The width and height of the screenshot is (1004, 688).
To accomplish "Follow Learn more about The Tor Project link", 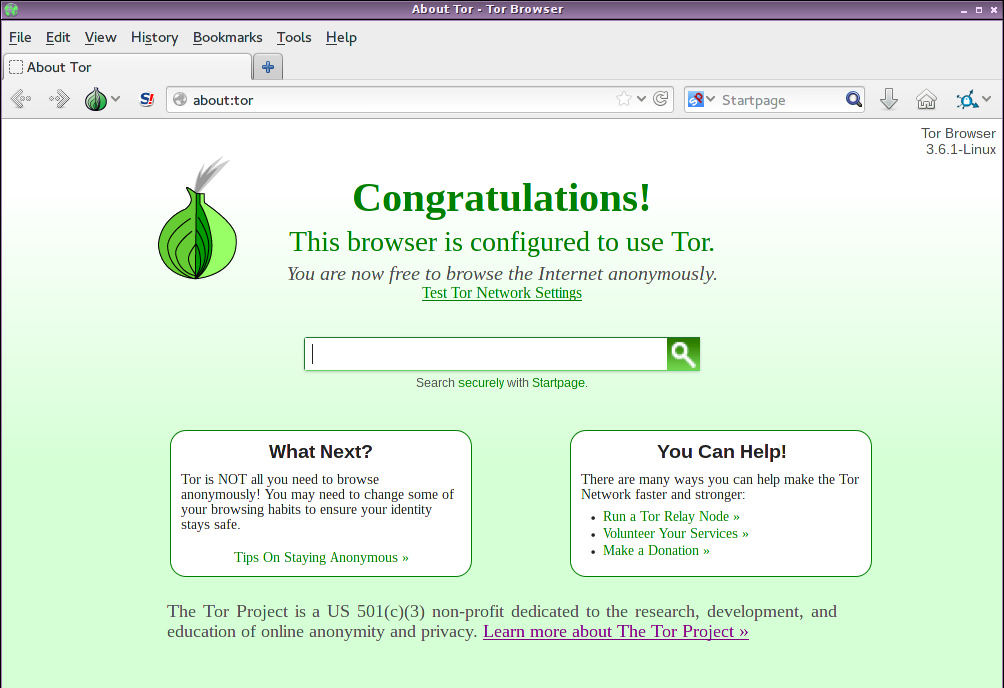I will click(615, 631).
